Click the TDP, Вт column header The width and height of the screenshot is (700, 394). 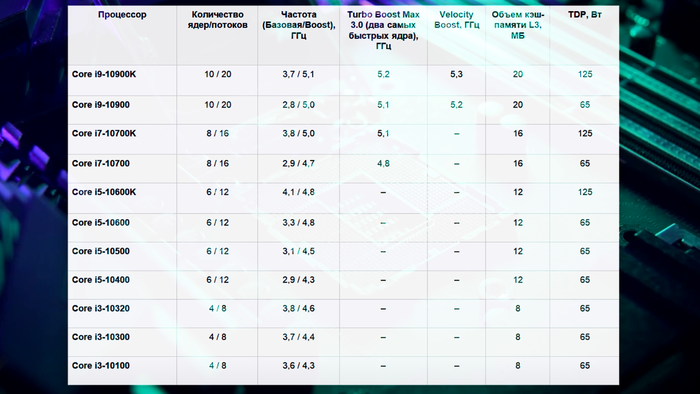point(585,15)
